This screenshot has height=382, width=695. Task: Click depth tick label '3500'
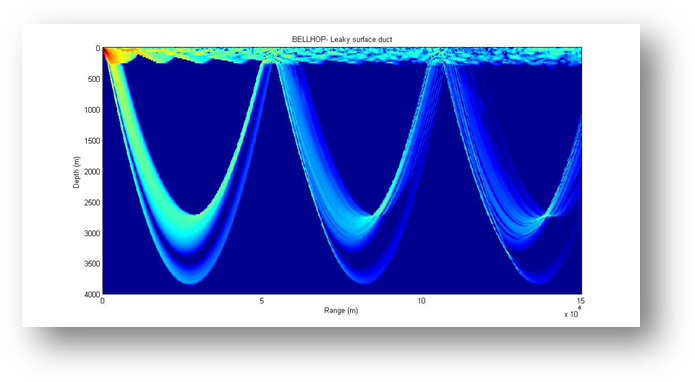pos(92,264)
